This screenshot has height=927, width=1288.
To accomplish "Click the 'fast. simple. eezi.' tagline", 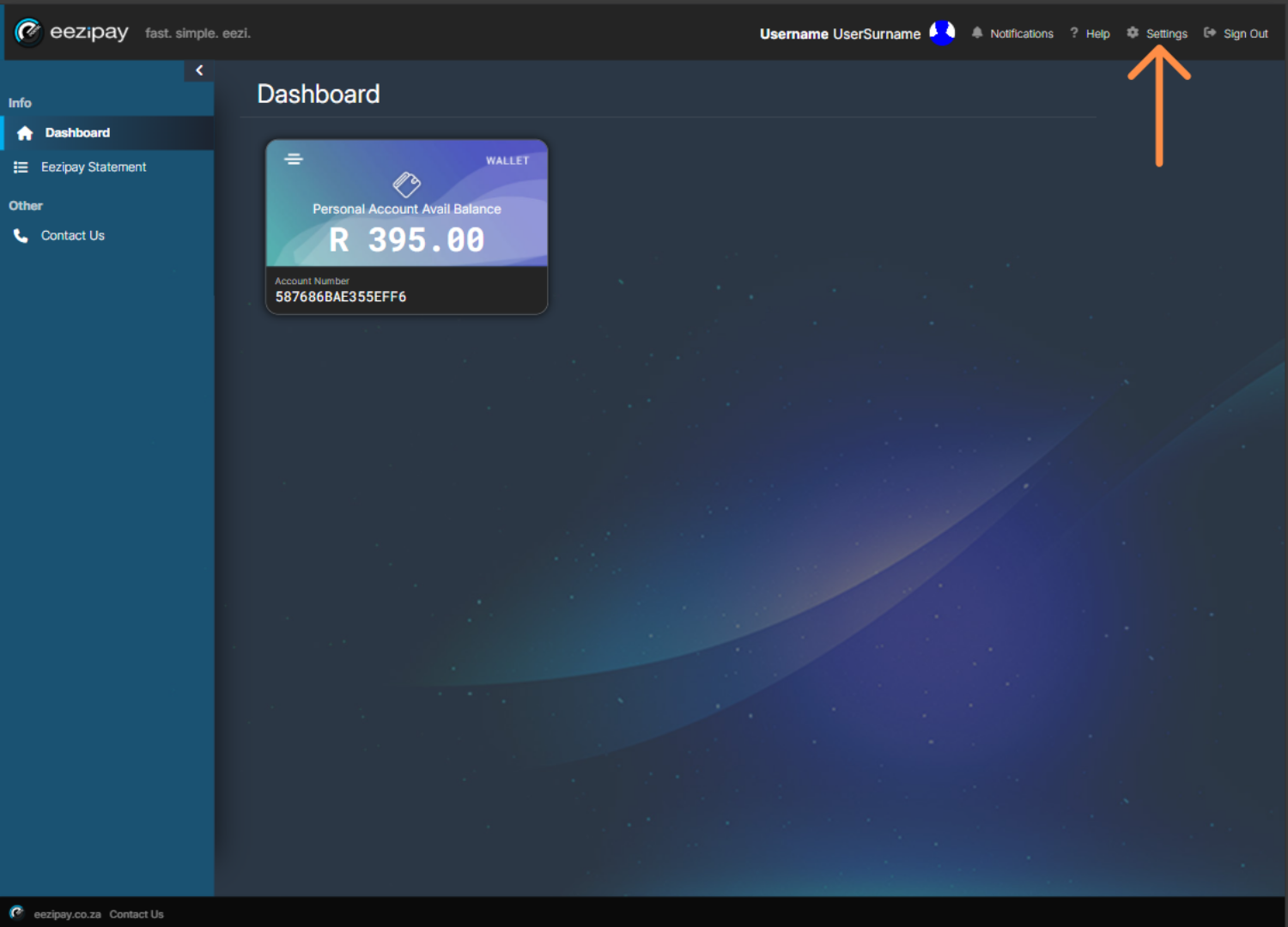I will tap(198, 33).
